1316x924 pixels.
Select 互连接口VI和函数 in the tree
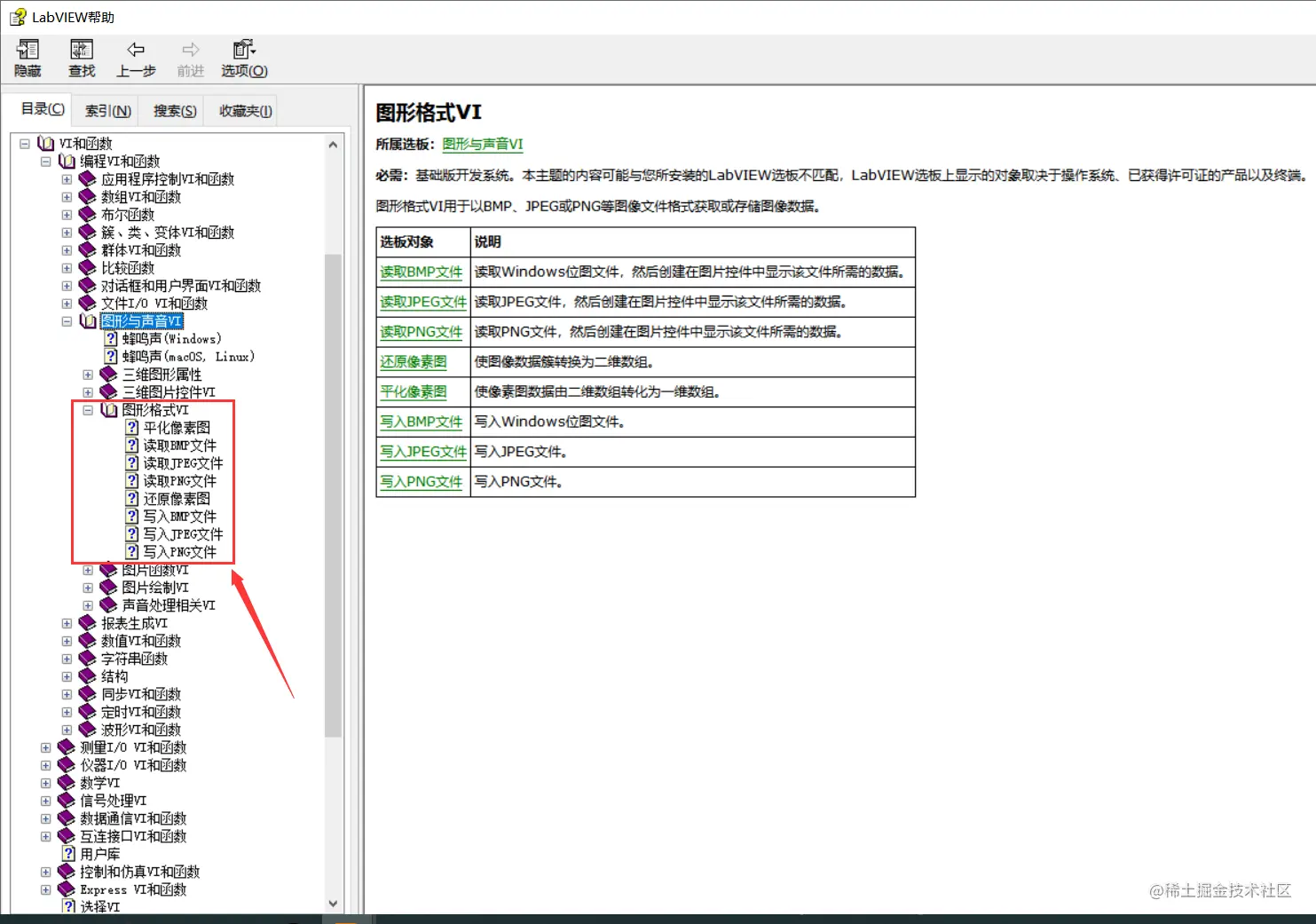(x=133, y=836)
